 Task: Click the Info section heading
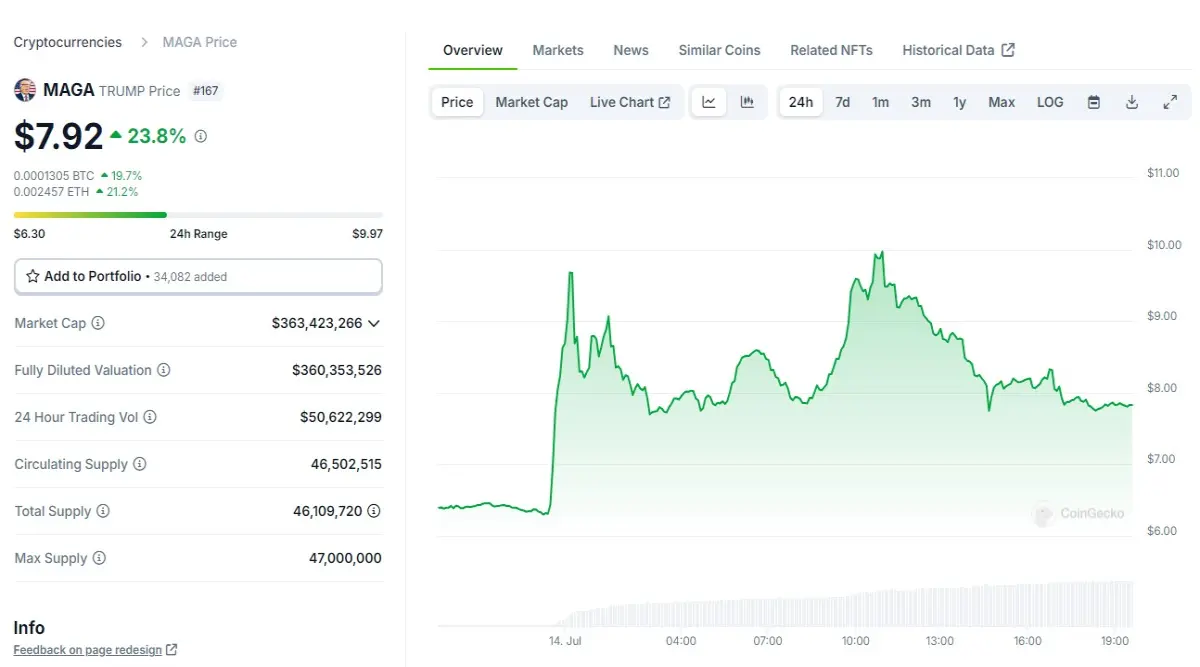[x=29, y=628]
